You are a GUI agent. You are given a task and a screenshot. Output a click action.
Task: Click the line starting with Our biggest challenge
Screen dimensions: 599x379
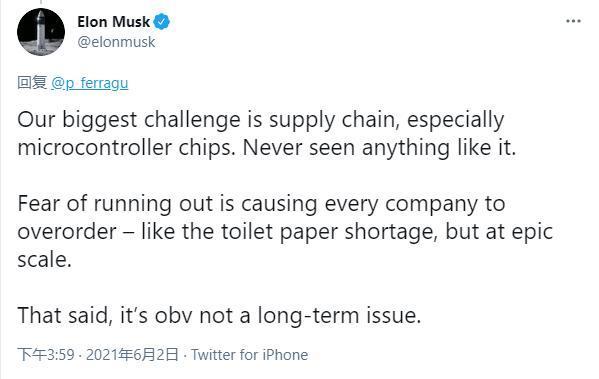point(261,120)
